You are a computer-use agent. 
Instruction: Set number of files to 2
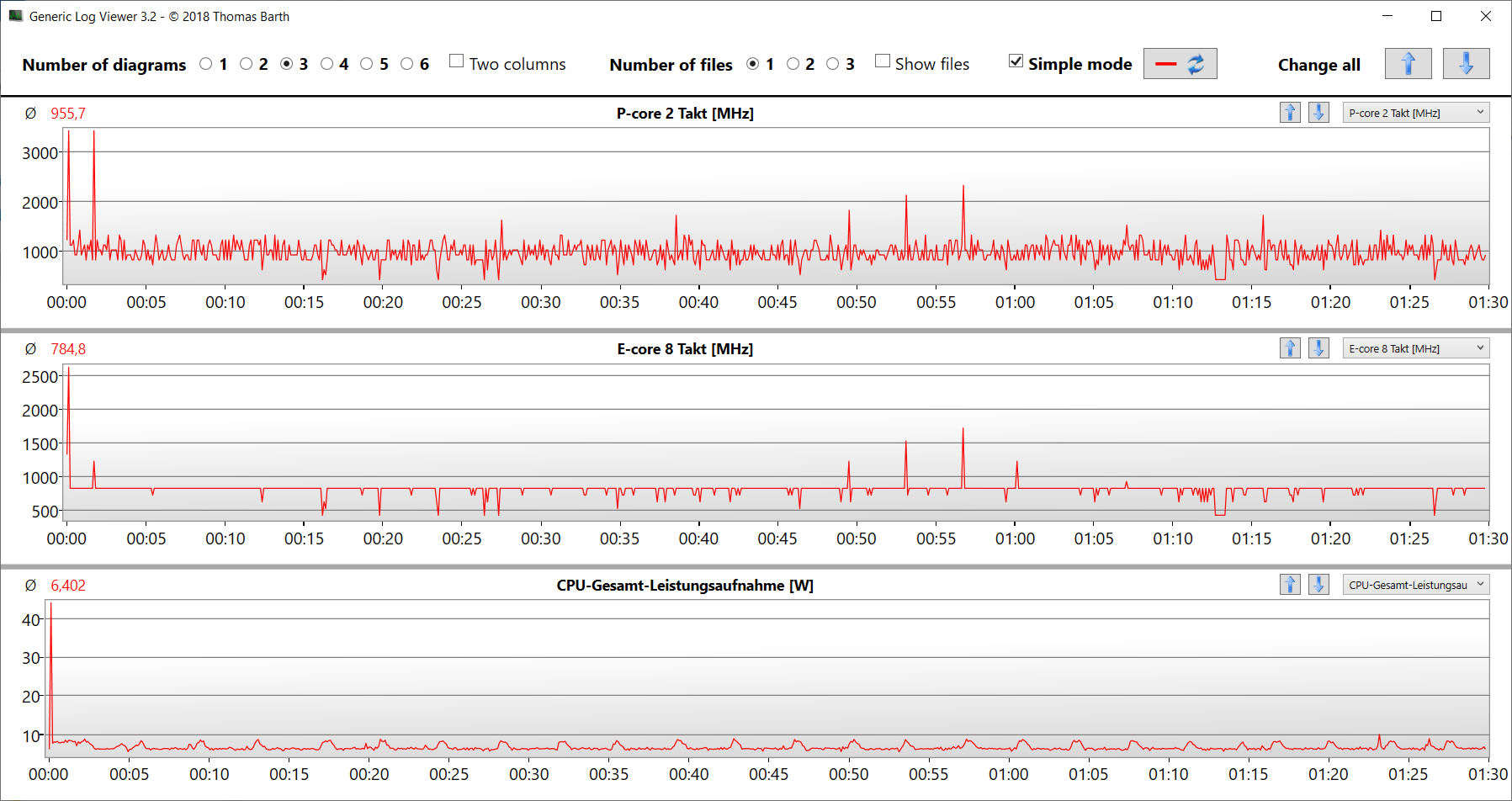[x=793, y=64]
